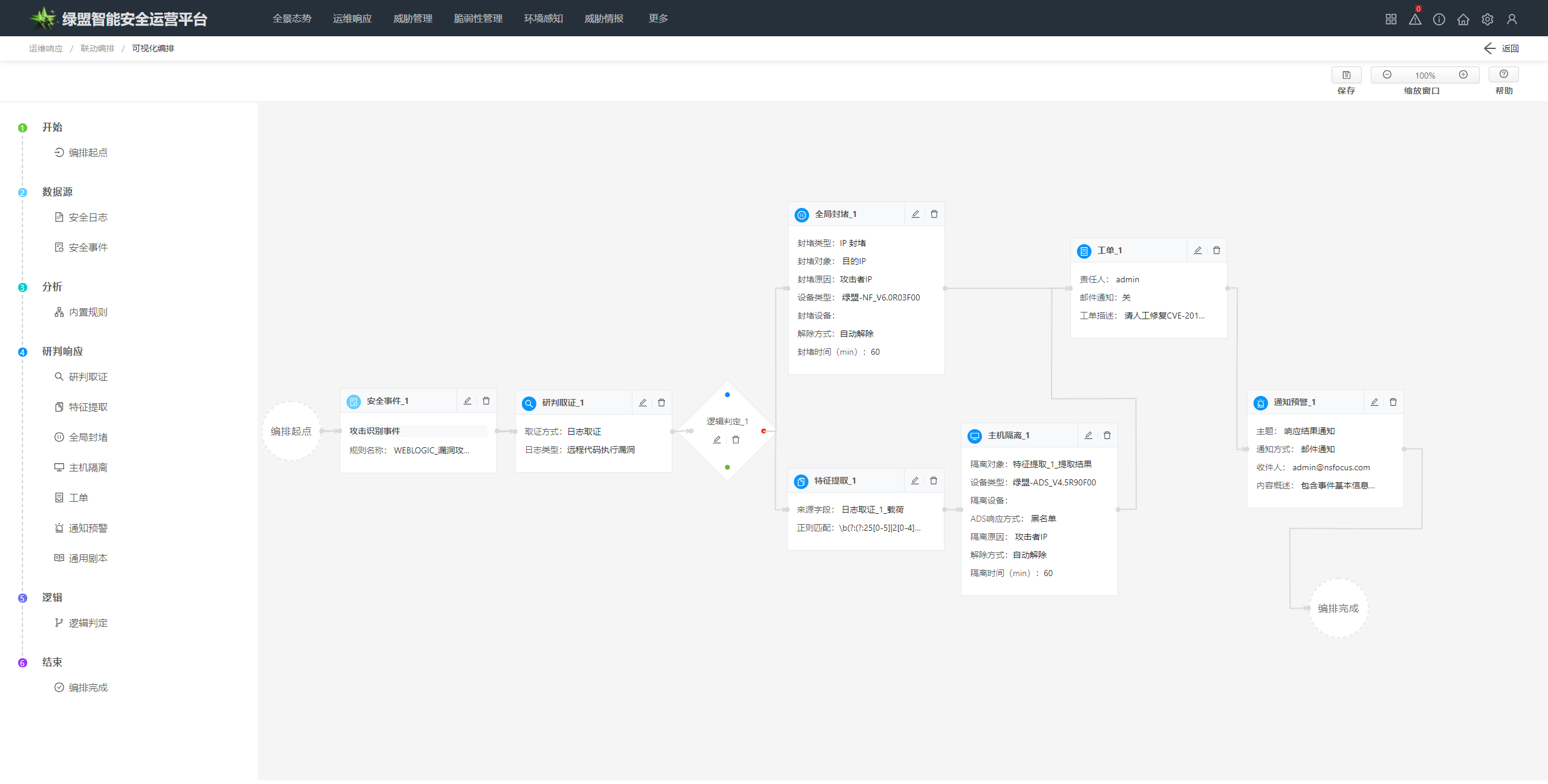Select 安全日志 in the sidebar

[88, 218]
